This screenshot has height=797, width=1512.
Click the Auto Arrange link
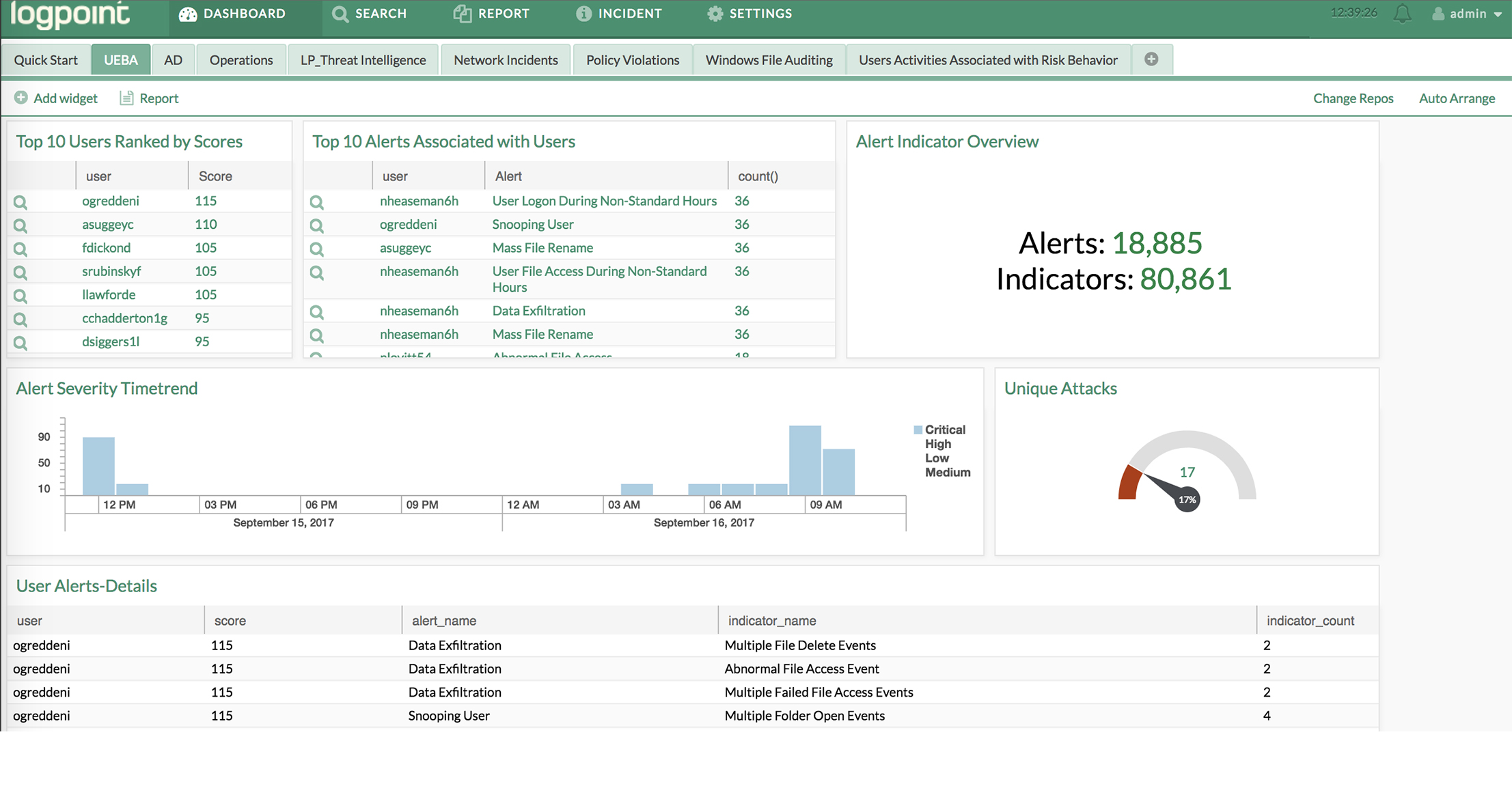(1457, 98)
